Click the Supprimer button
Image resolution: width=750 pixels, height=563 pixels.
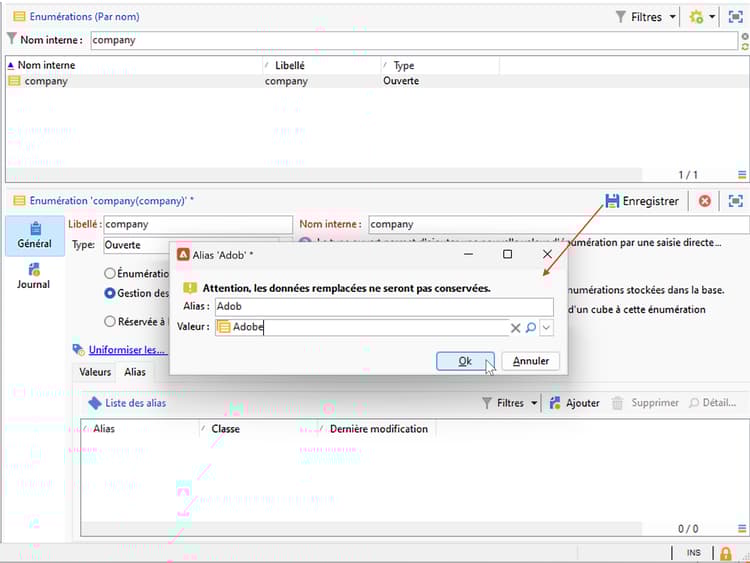coord(645,403)
